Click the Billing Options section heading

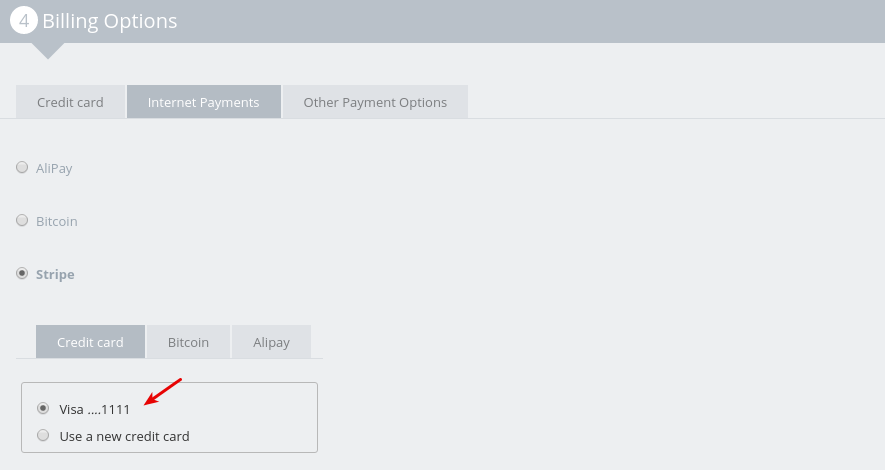point(109,21)
